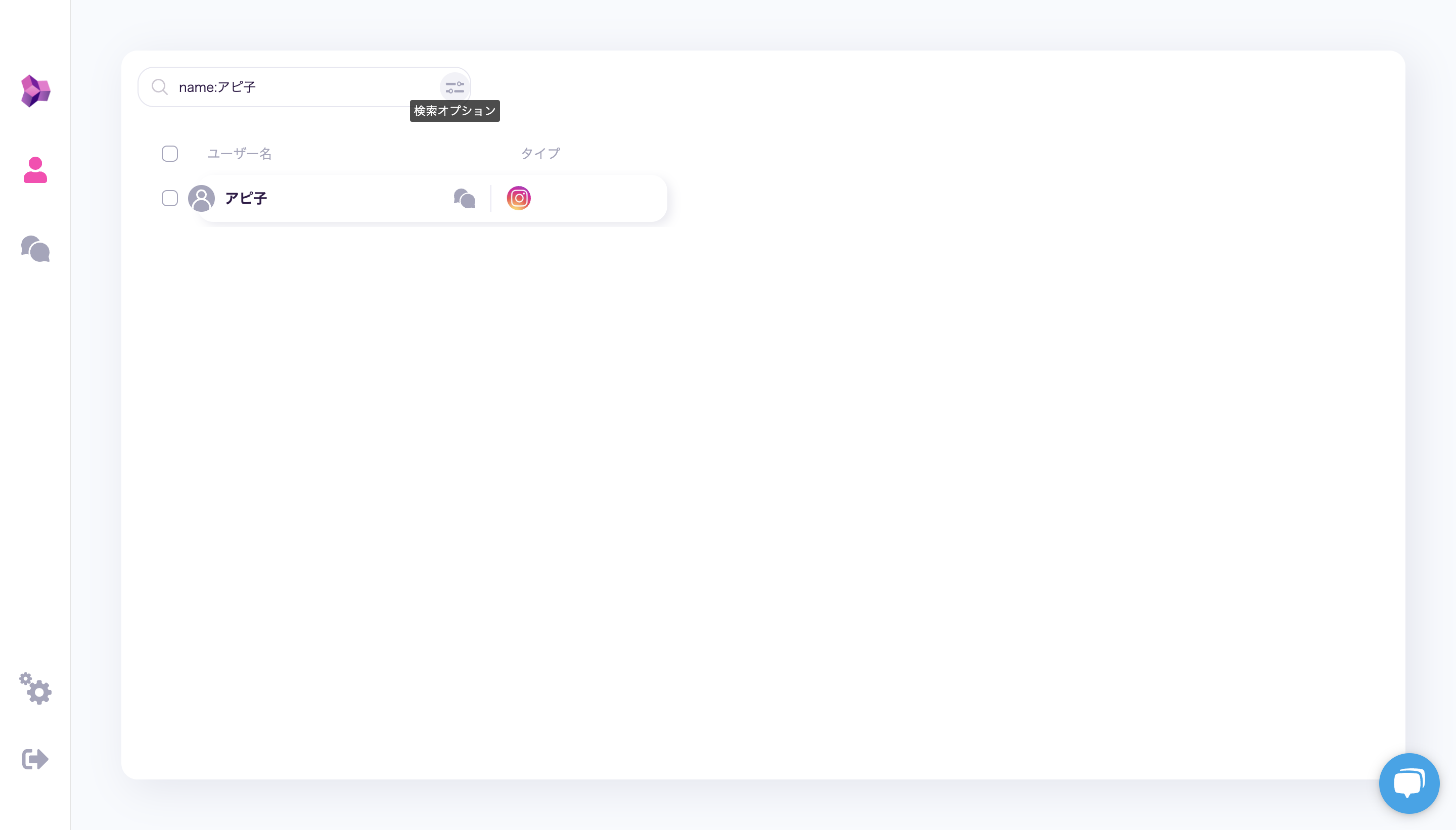Viewport: 1456px width, 830px height.
Task: Open the アピ子 user name link
Action: 246,198
